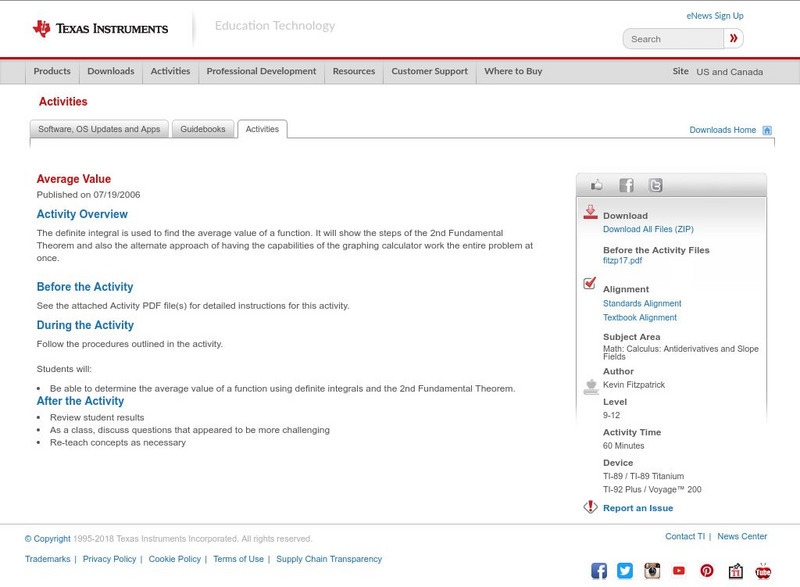Open Professional Development menu
The image size is (800, 587).
coord(261,71)
